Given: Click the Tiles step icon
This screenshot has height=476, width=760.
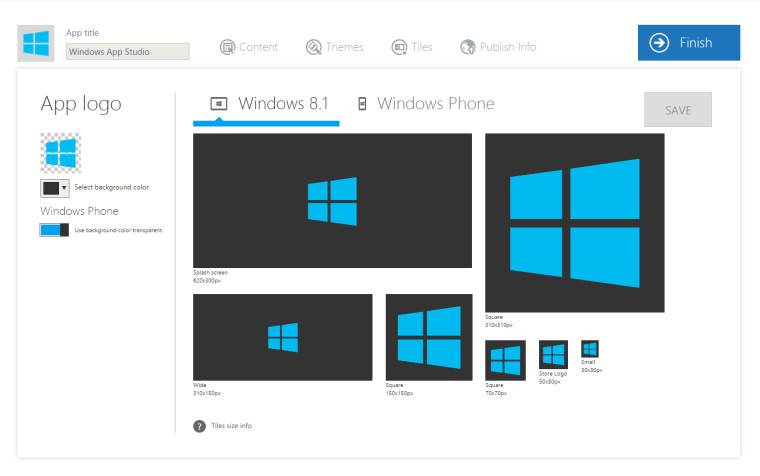Looking at the screenshot, I should [399, 47].
